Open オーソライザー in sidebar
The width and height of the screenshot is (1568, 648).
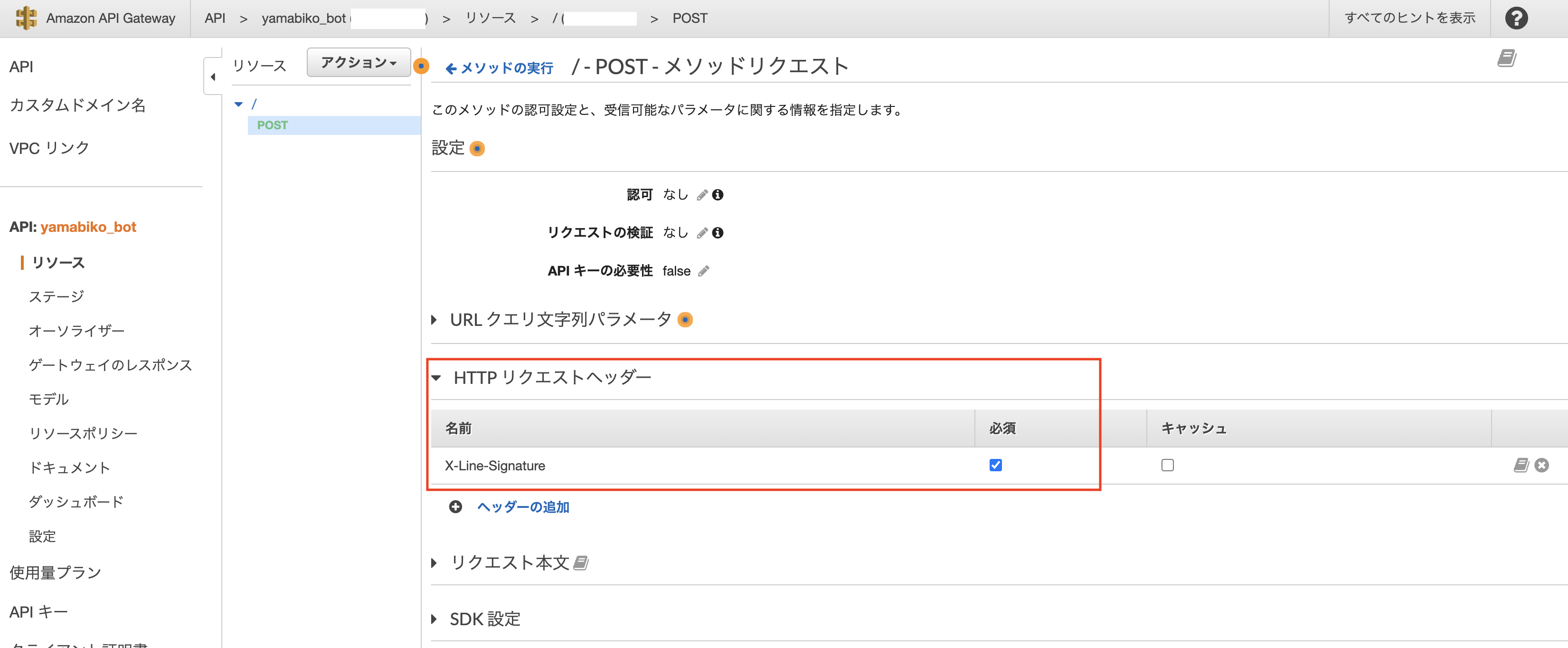pos(77,331)
